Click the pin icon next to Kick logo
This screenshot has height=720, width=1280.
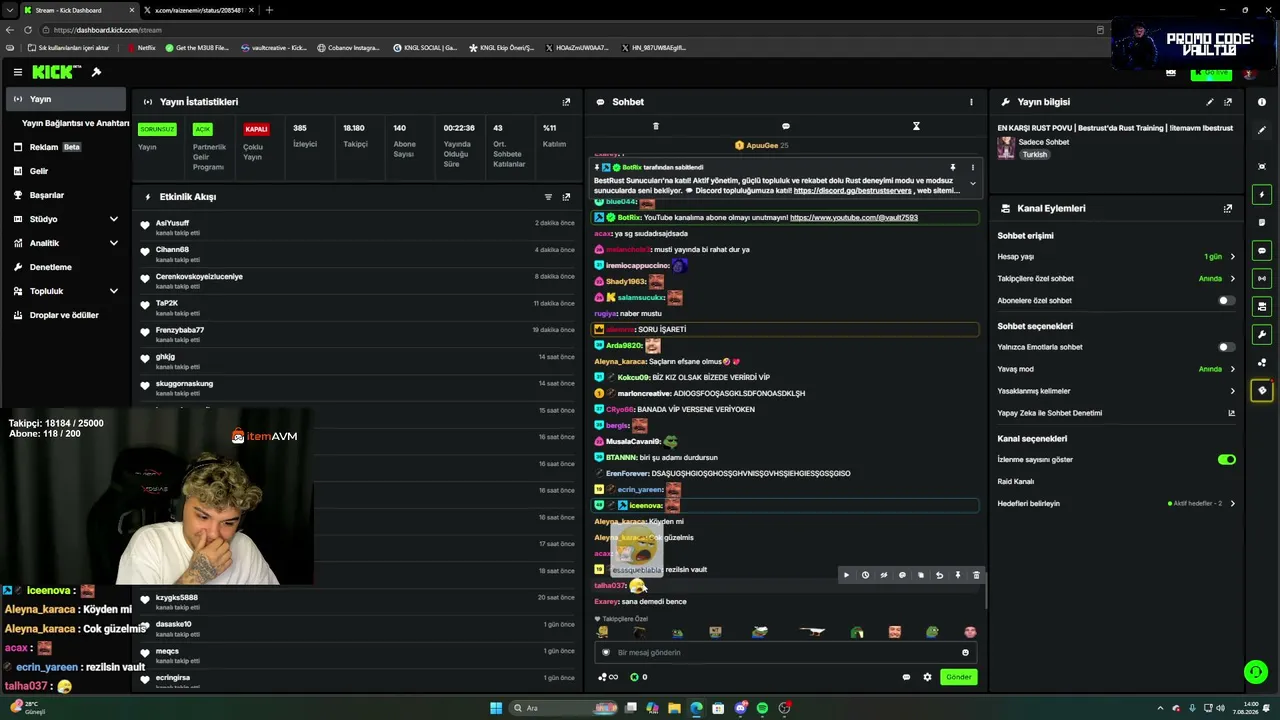point(96,72)
